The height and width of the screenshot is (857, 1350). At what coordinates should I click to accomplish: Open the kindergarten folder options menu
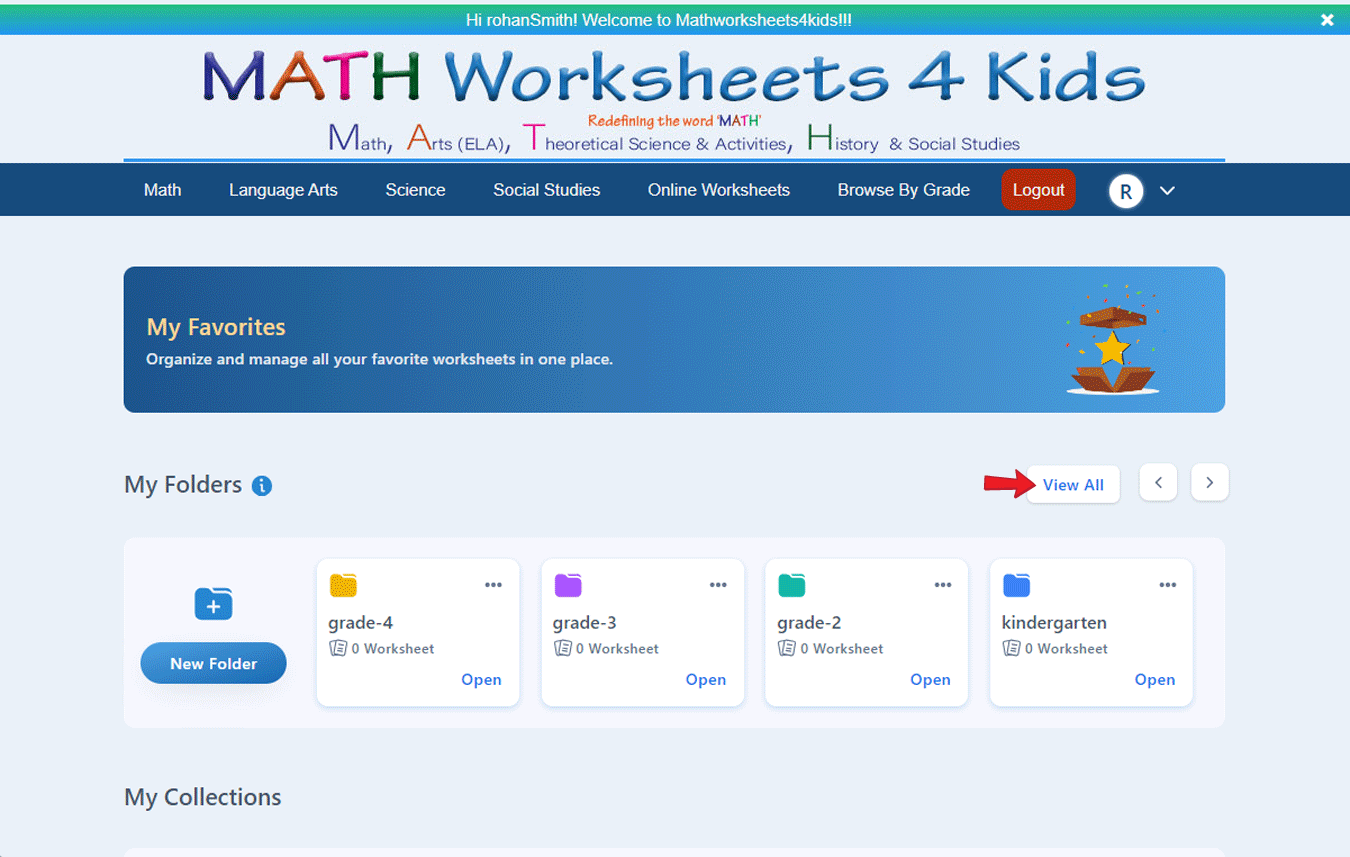(1167, 585)
